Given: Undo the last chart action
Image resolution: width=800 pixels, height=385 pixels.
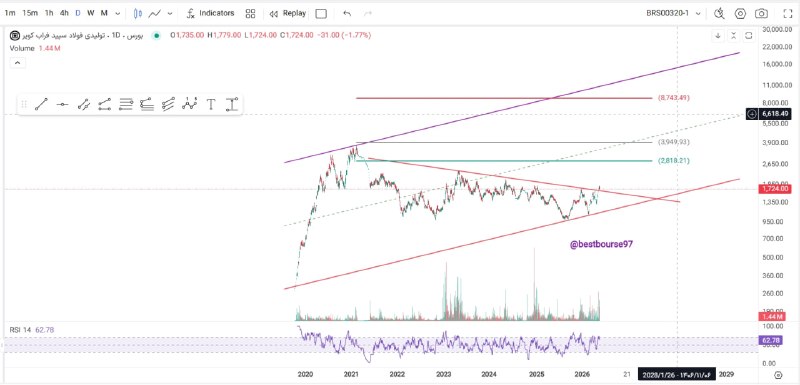Looking at the screenshot, I should [347, 13].
